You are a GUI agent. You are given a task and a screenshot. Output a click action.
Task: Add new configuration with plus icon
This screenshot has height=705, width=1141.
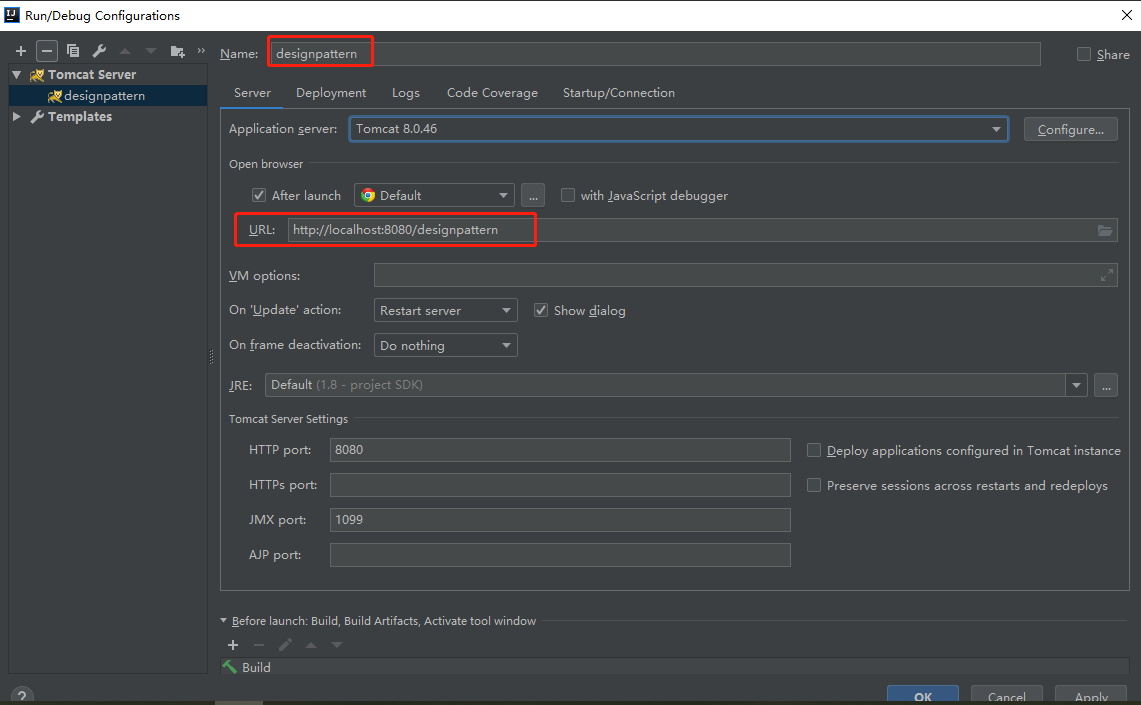pos(21,51)
